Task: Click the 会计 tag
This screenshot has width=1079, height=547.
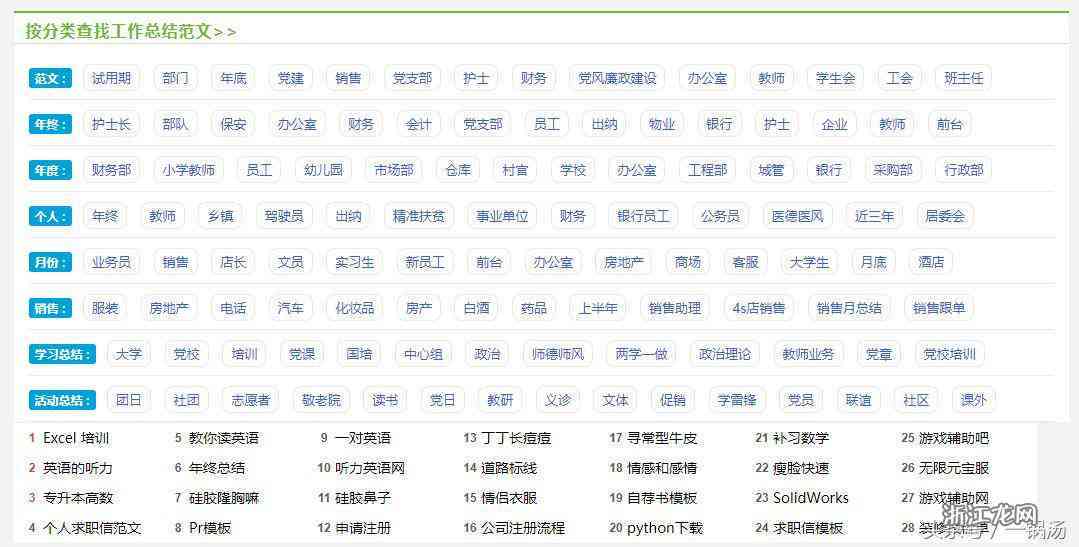Action: coord(418,125)
